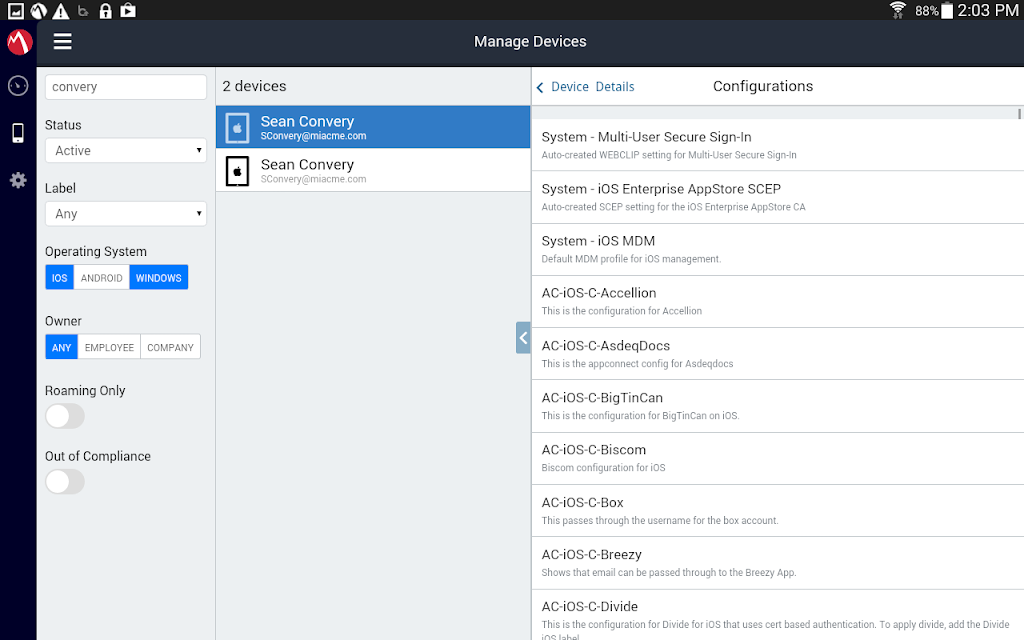
Task: Open the Label Any dropdown
Action: 126,214
